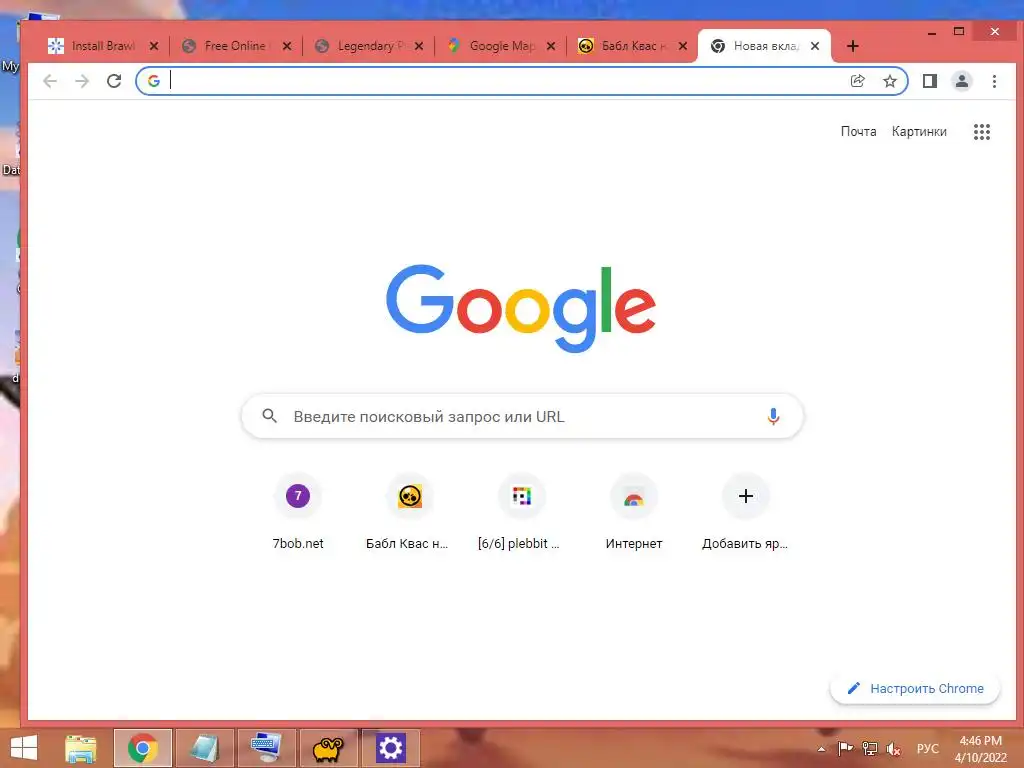Open the Интернет shortcut
1024x768 pixels.
pyautogui.click(x=633, y=514)
